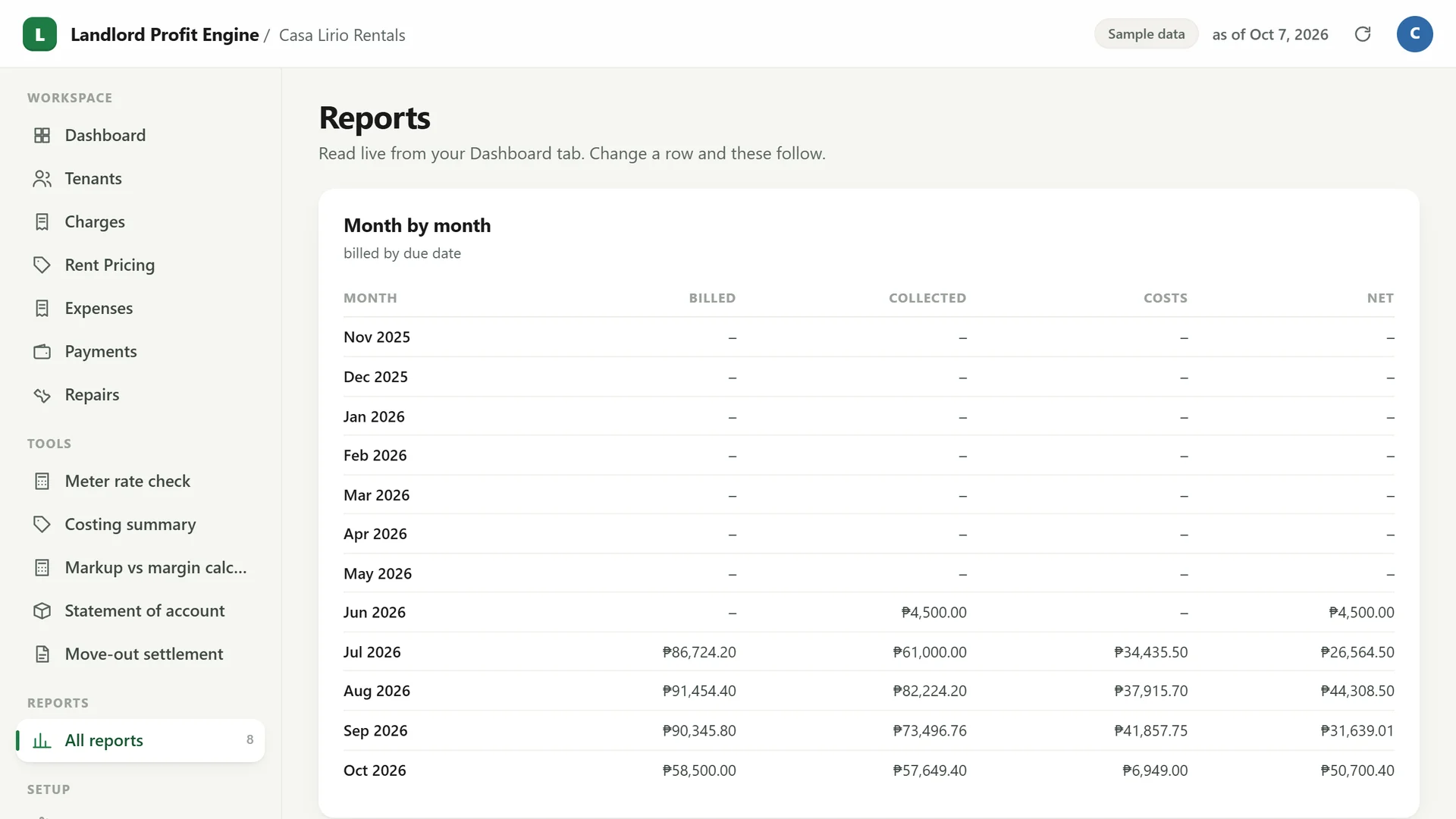
Task: Click the Landlord Profit Engine title
Action: tap(165, 35)
